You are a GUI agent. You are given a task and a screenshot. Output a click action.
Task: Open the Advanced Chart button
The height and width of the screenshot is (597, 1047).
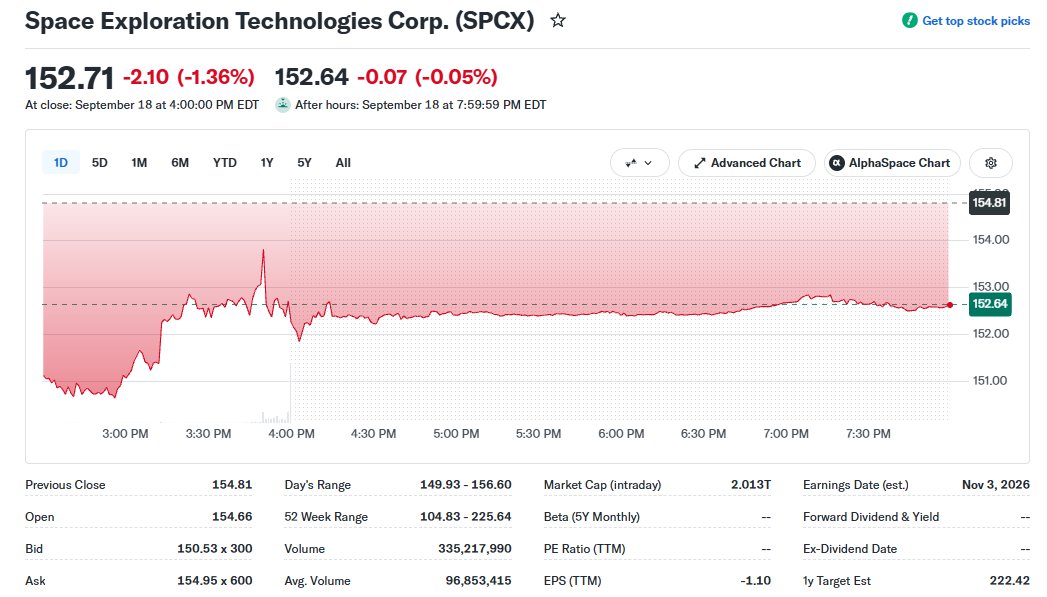747,163
